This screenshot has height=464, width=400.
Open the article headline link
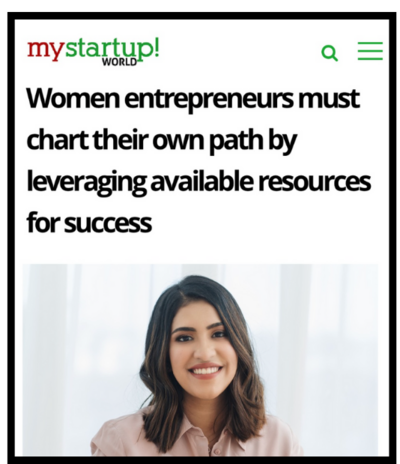[x=199, y=160]
